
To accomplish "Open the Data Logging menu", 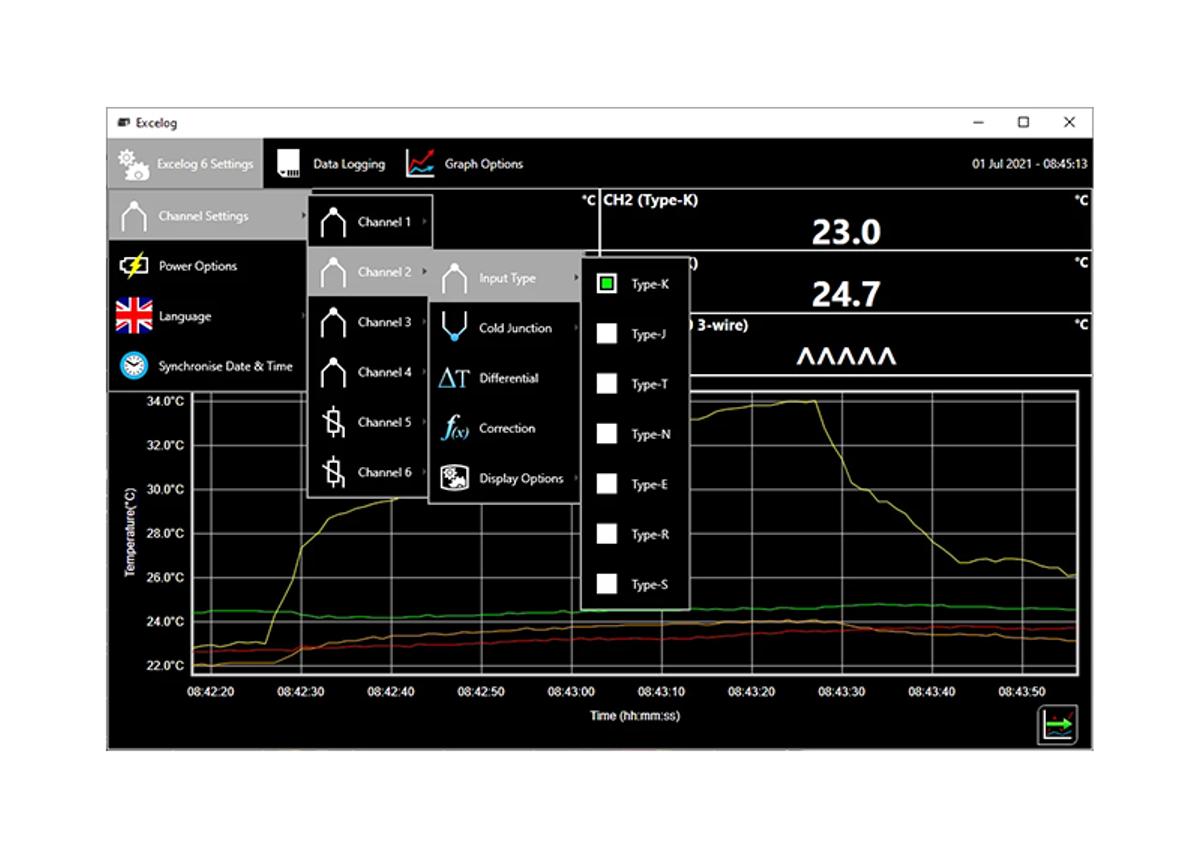I will pyautogui.click(x=333, y=164).
